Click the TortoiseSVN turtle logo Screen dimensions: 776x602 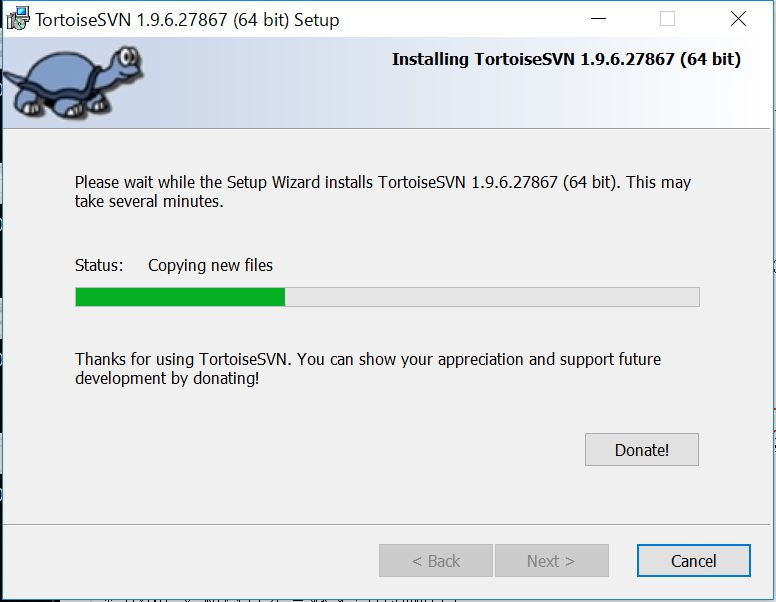pos(74,82)
